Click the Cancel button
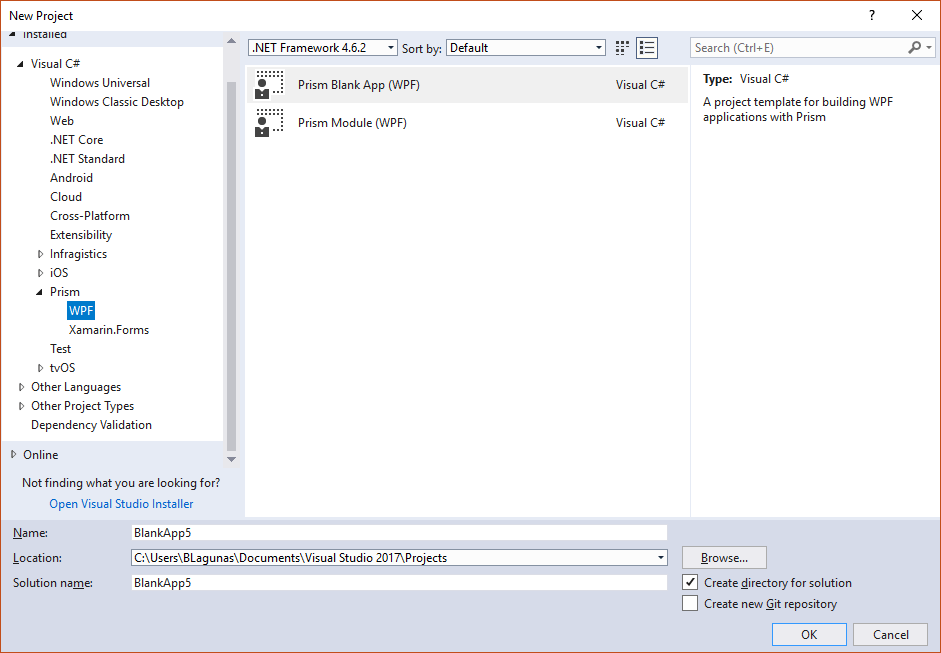941x653 pixels. click(891, 634)
